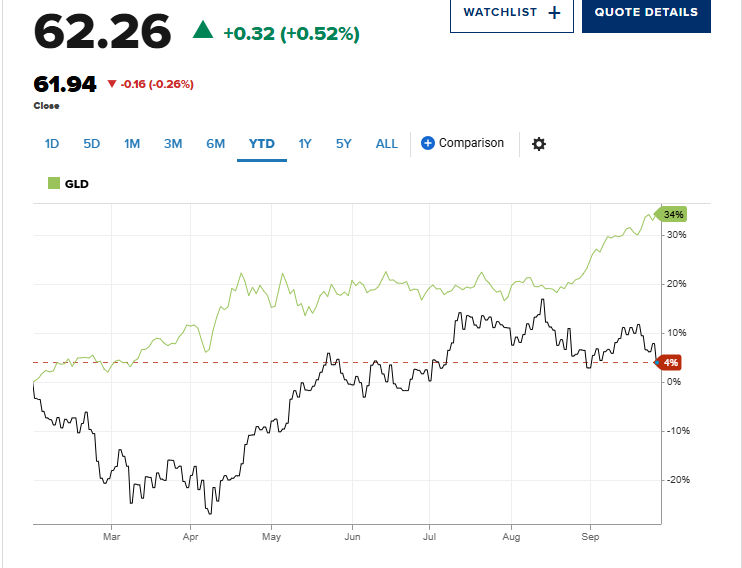Click the green 34% GLD value marker

672,215
